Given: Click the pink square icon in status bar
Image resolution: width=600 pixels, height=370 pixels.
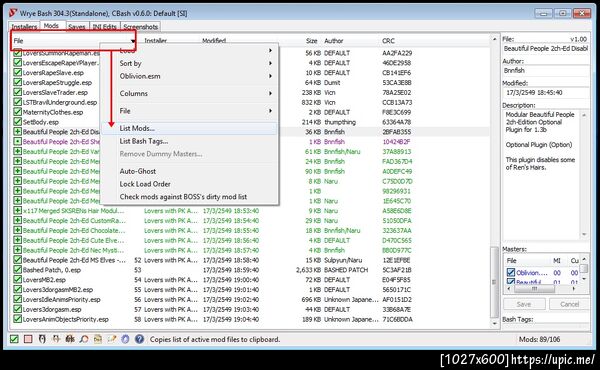Looking at the screenshot, I should point(28,339).
